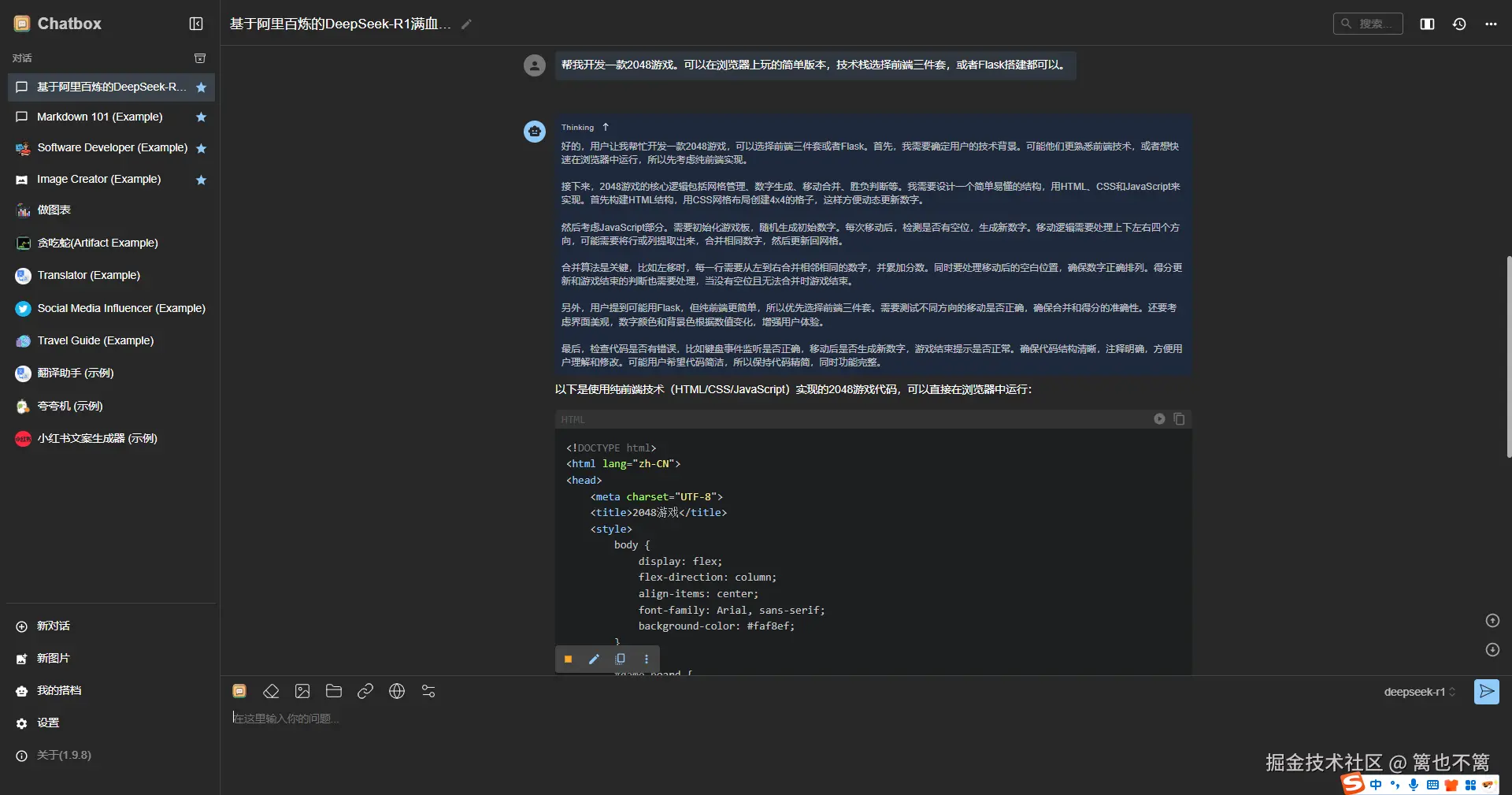Toggle star on Markdown 101 (Example)
The image size is (1512, 795).
click(x=201, y=117)
